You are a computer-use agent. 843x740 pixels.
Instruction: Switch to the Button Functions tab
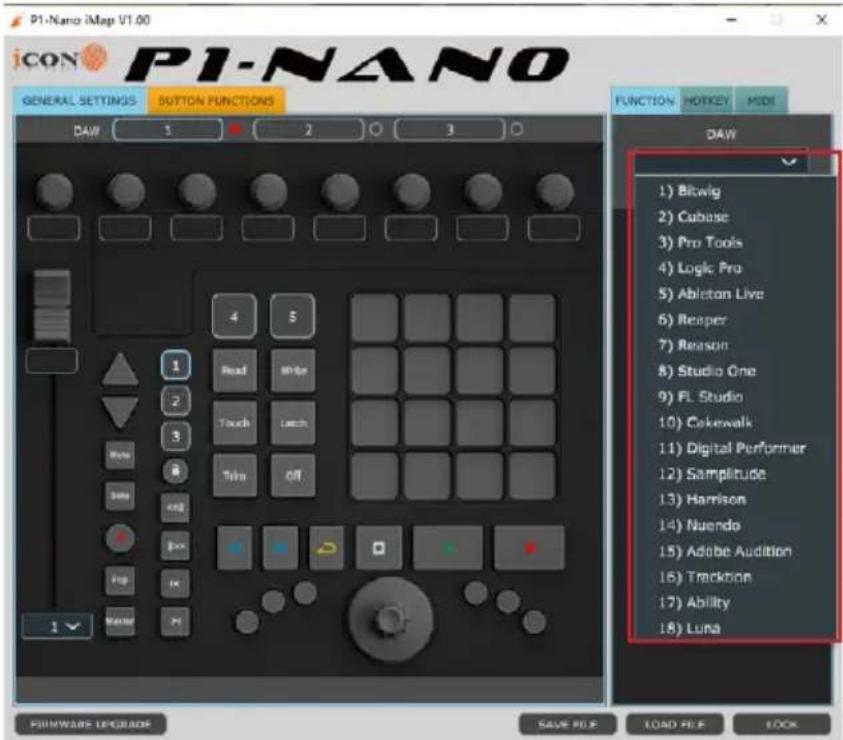pyautogui.click(x=216, y=101)
